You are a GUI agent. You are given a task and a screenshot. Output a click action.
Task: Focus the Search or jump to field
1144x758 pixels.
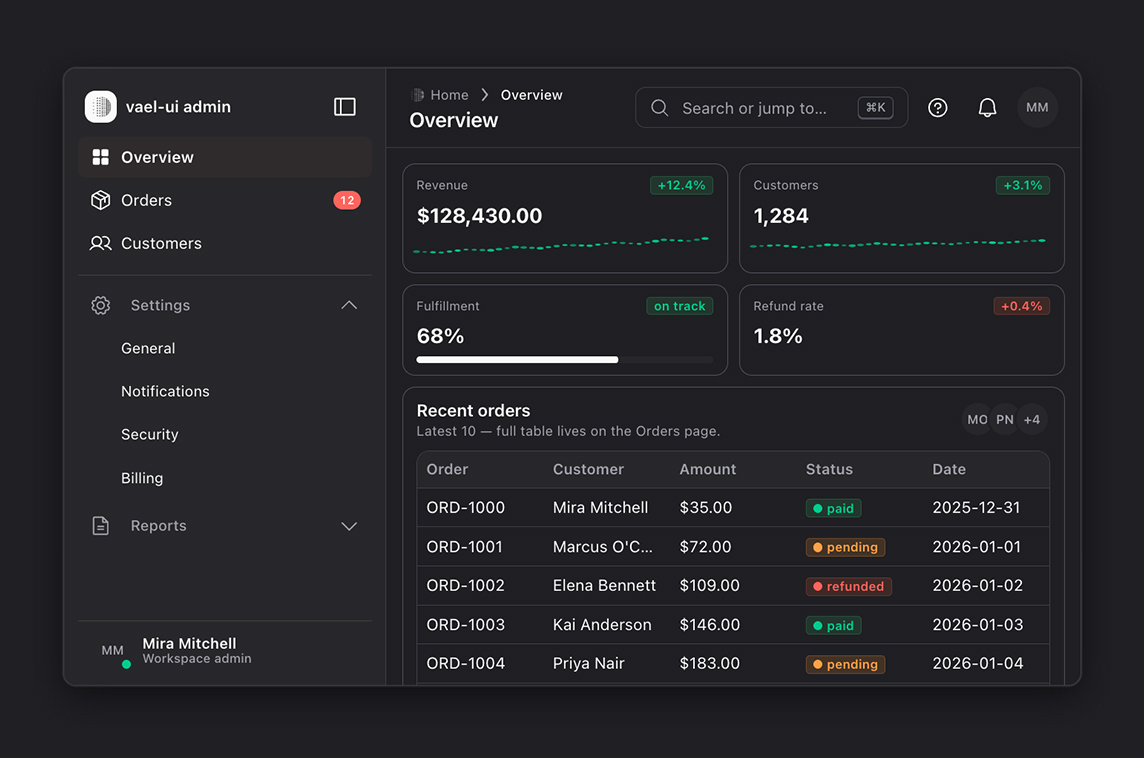771,108
